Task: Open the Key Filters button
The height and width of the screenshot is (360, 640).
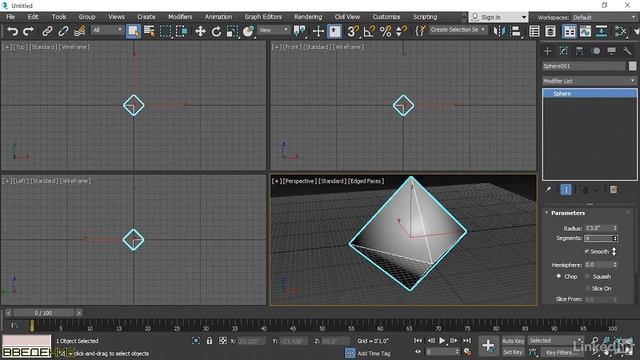Action: tap(562, 352)
